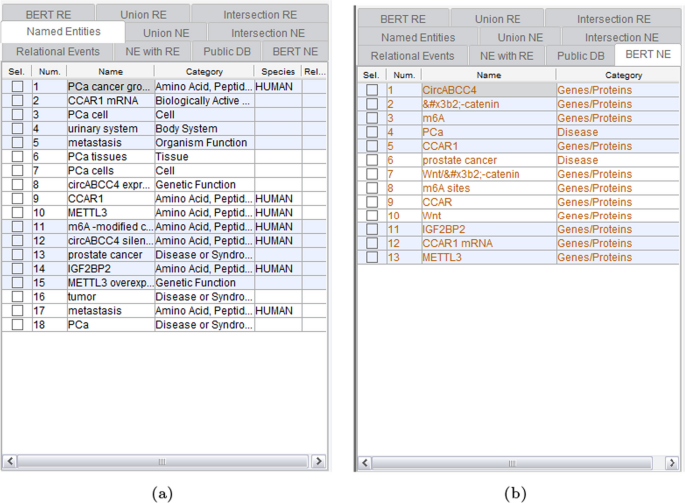Select 'IGF2BP2' in right table row 11
685x503 pixels.
(x=444, y=229)
